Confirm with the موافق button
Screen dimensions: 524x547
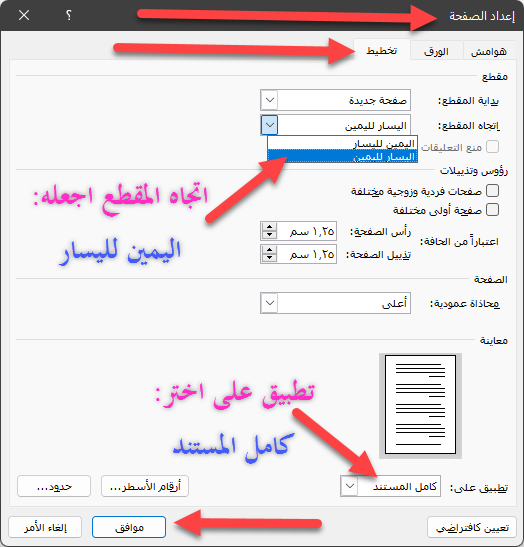click(x=129, y=527)
